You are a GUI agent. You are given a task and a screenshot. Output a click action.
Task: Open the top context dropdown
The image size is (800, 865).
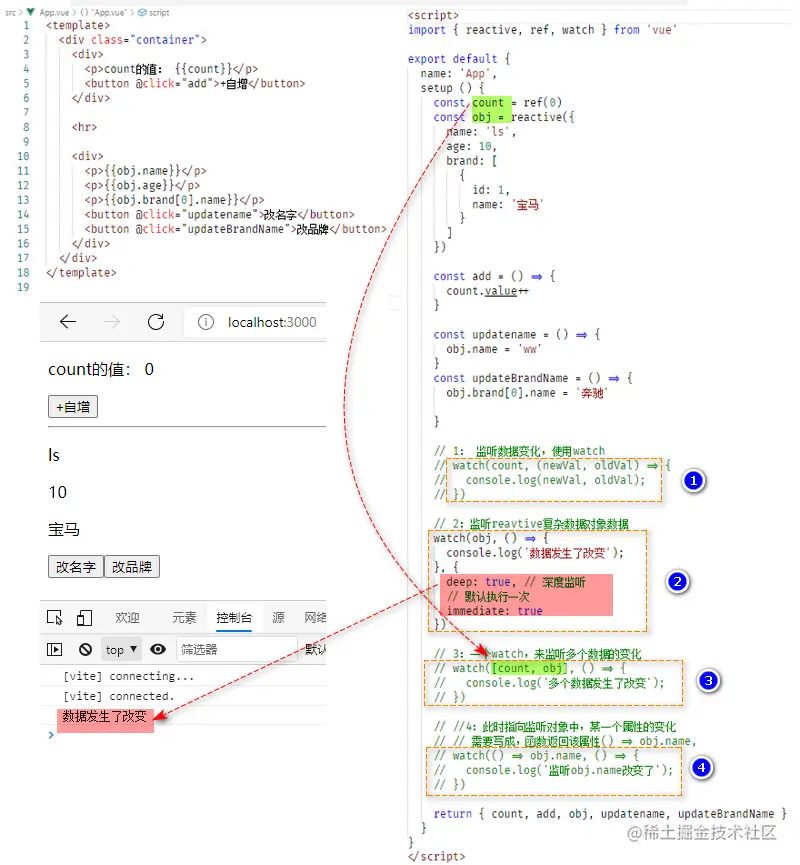[x=121, y=649]
